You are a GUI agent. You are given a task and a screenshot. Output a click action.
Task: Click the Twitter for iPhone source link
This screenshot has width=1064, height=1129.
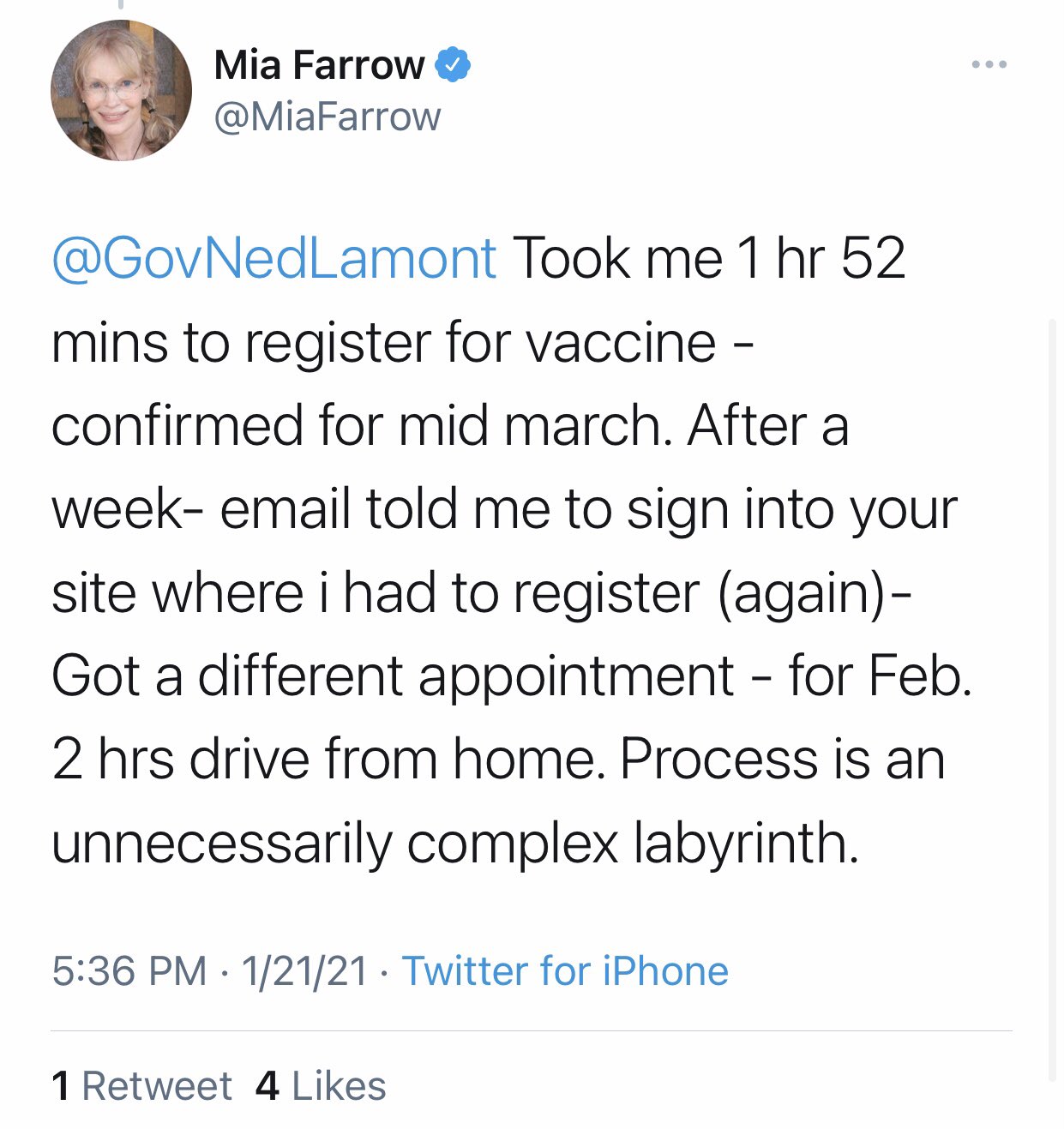565,971
